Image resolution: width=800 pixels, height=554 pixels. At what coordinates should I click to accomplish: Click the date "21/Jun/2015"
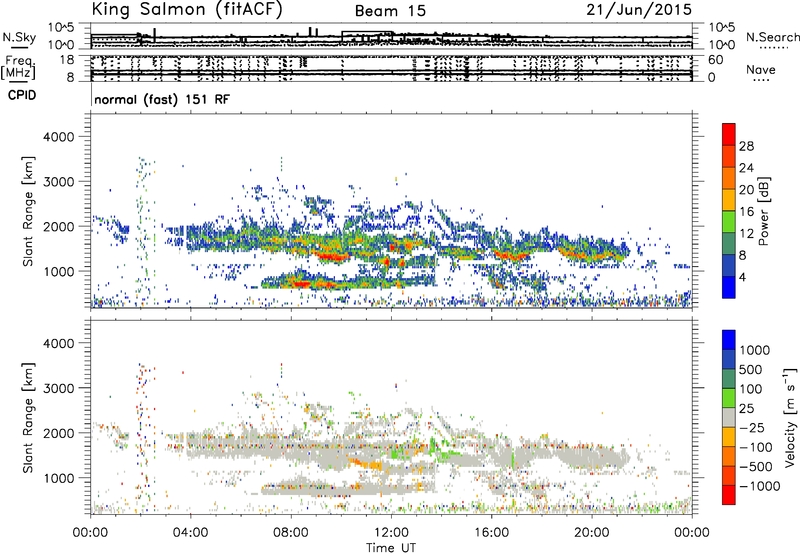coord(639,10)
